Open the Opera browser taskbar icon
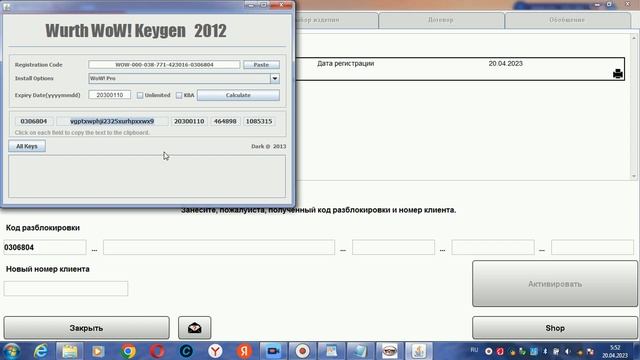 157,351
